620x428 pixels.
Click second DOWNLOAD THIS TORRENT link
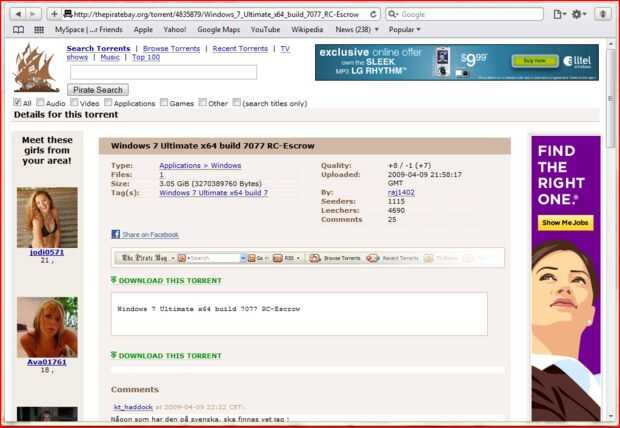pyautogui.click(x=170, y=356)
